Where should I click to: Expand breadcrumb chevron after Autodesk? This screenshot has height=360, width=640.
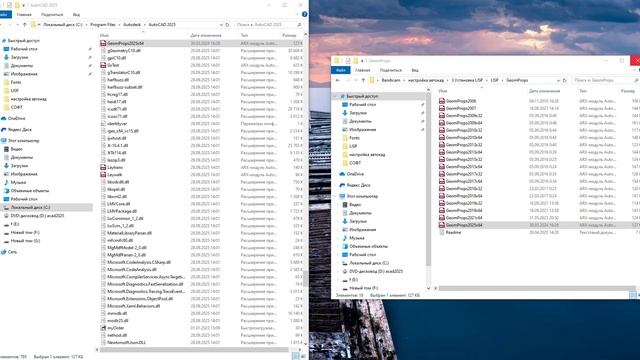point(144,25)
